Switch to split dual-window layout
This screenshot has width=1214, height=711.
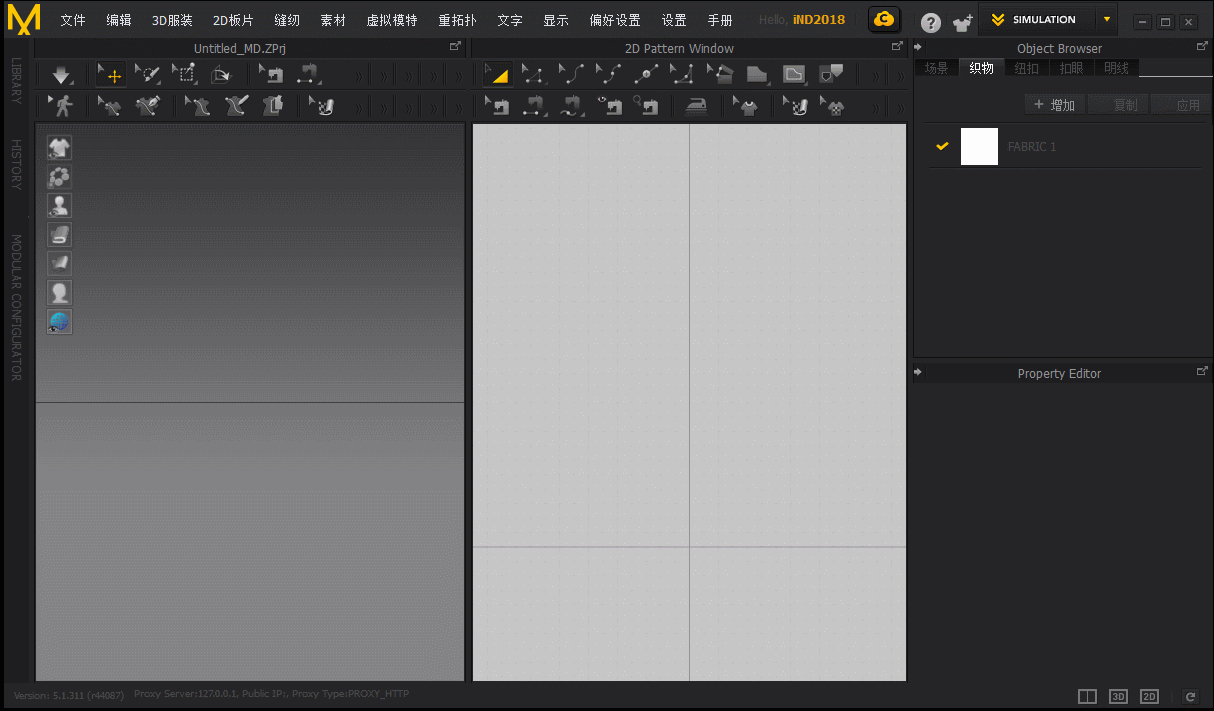(1088, 696)
